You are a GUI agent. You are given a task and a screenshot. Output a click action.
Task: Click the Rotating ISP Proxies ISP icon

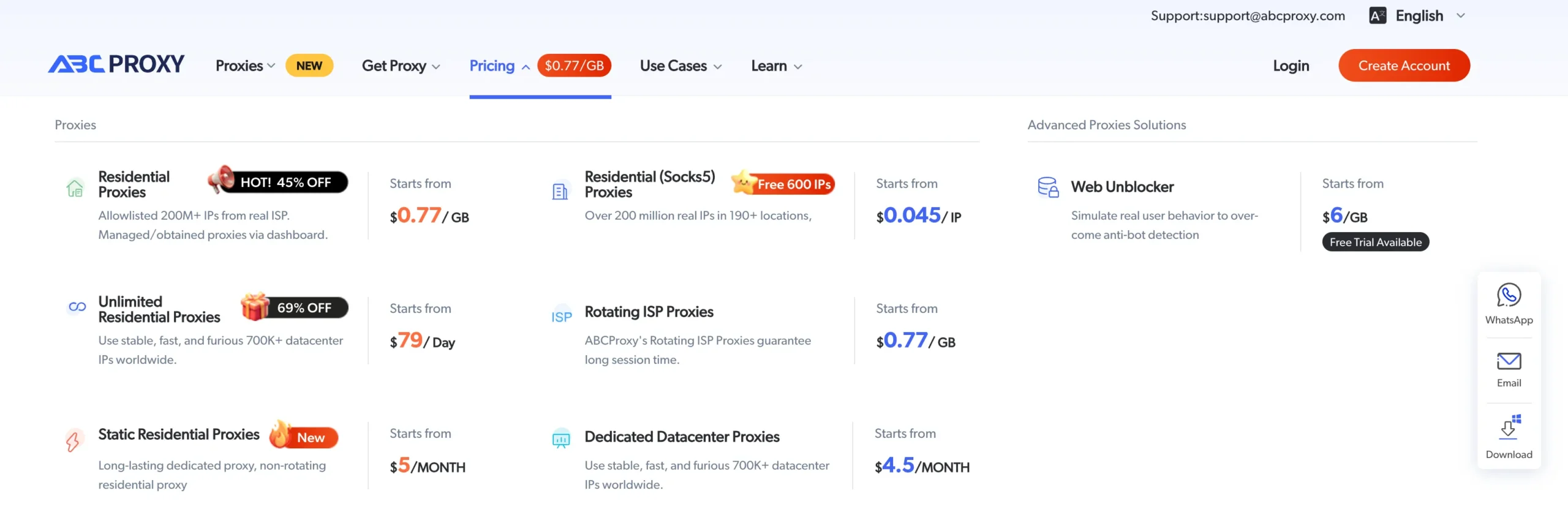pyautogui.click(x=562, y=317)
